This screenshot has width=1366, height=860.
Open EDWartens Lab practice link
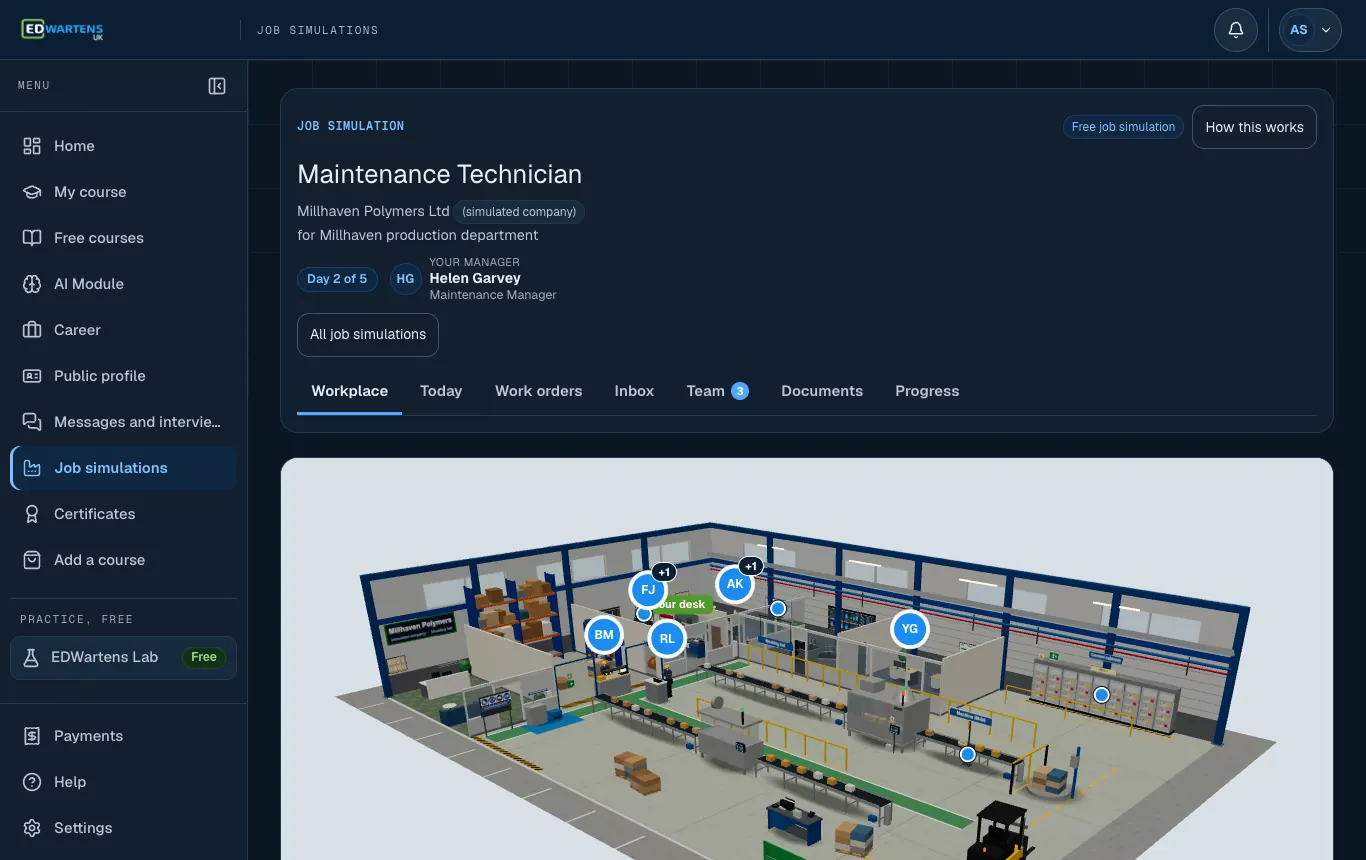coord(123,657)
